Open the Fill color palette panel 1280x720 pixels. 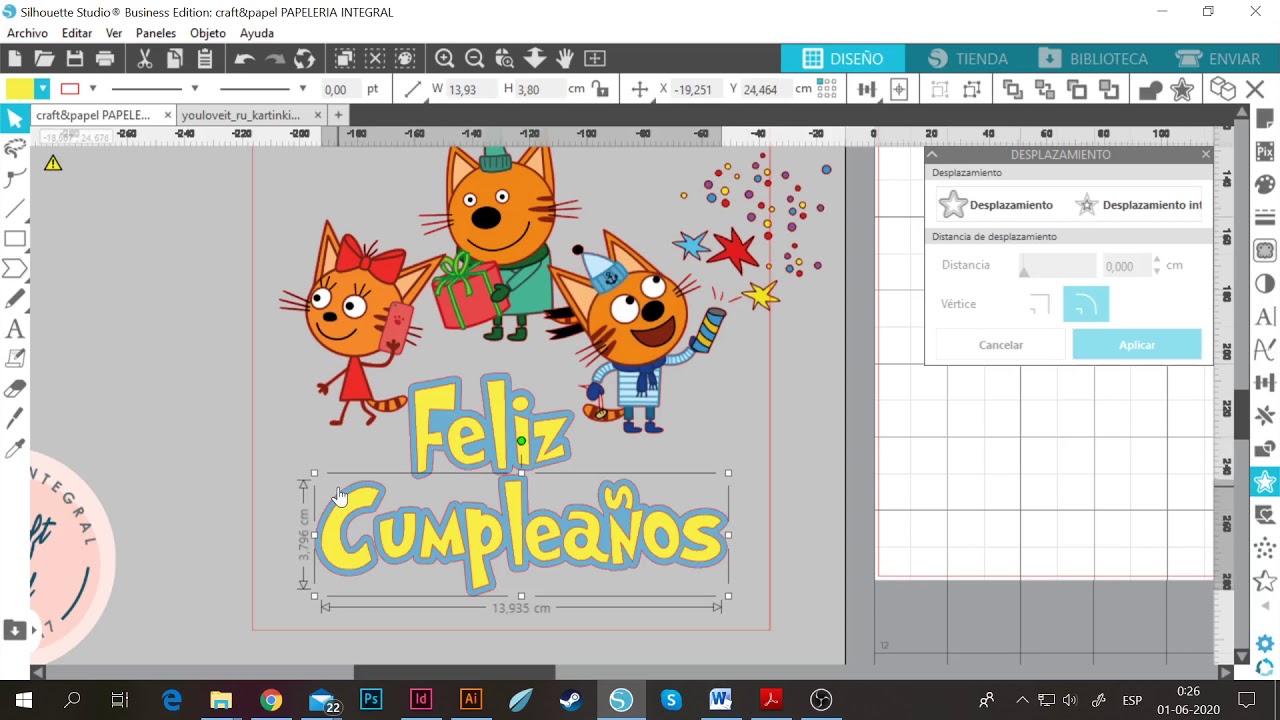click(1265, 185)
